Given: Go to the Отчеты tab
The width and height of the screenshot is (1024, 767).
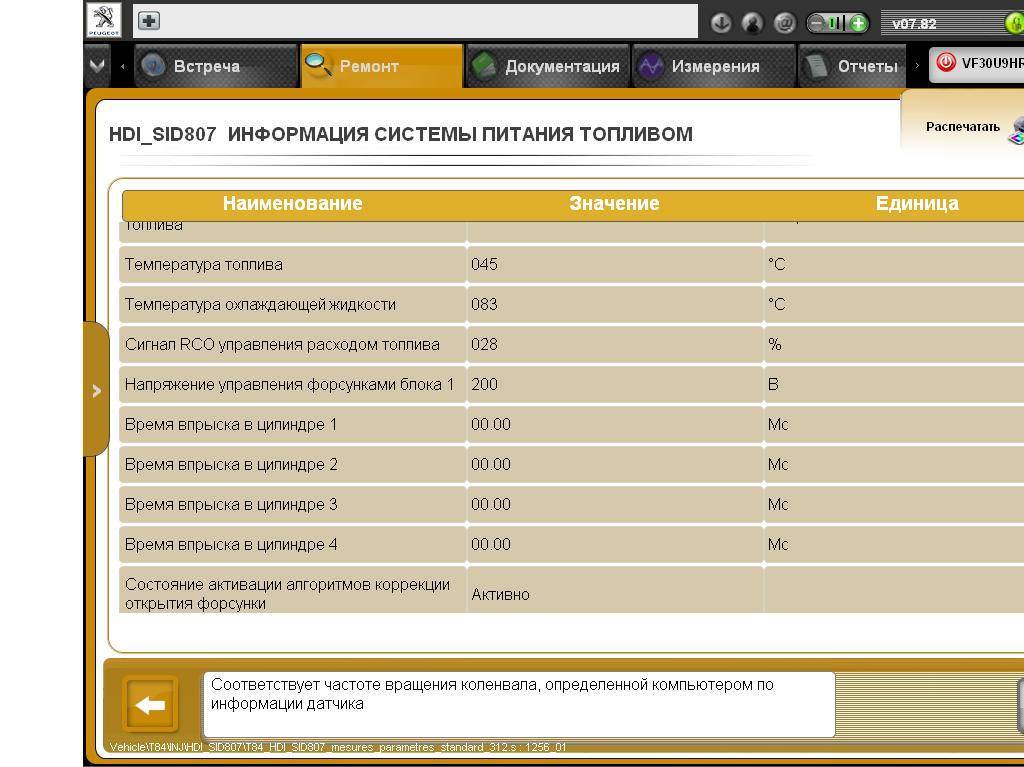Looking at the screenshot, I should [854, 66].
